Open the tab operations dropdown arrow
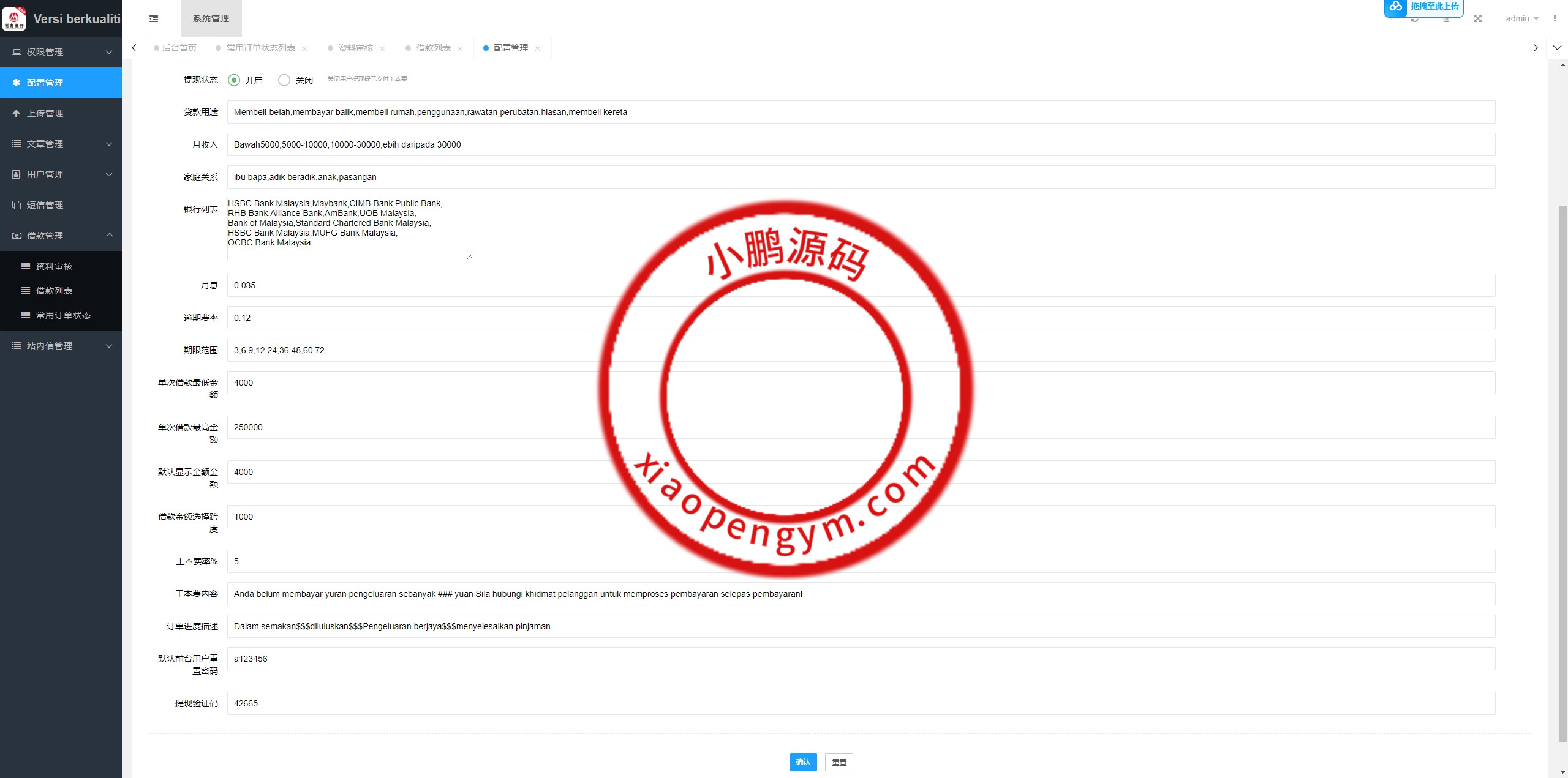1568x778 pixels. point(1557,48)
